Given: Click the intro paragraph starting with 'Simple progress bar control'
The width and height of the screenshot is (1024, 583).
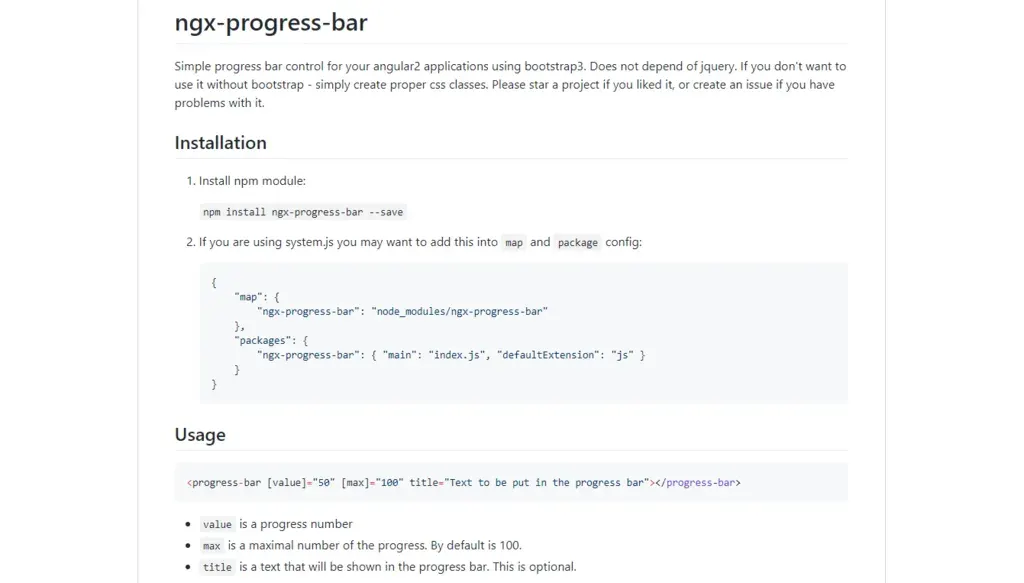Looking at the screenshot, I should coord(511,84).
